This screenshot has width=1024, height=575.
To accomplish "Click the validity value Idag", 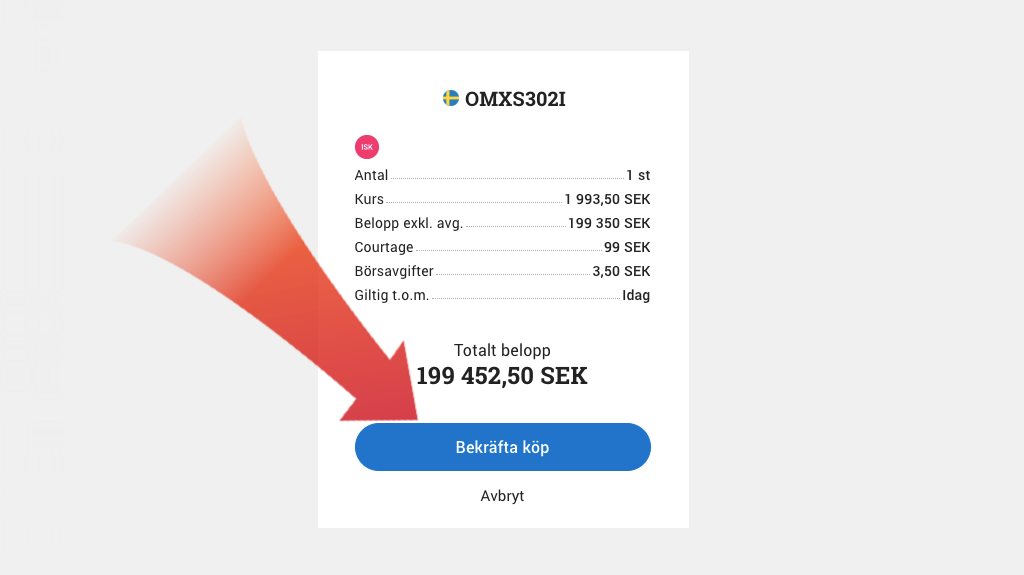I will (636, 295).
